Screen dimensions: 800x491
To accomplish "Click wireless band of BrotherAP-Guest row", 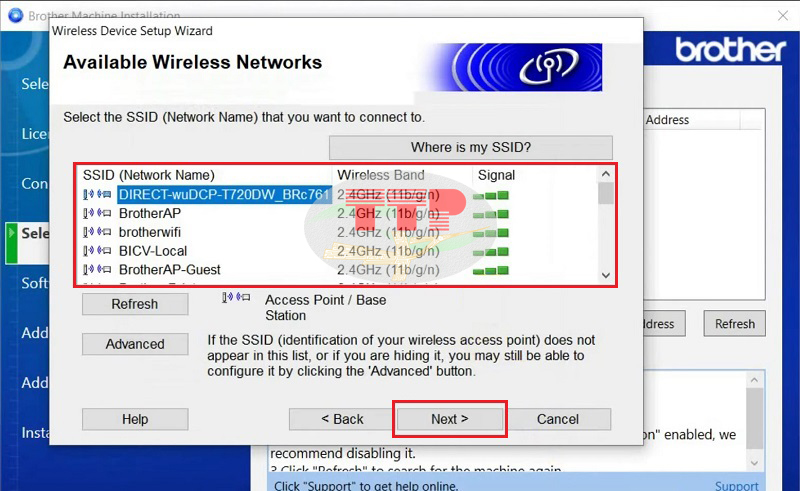I will tap(388, 269).
